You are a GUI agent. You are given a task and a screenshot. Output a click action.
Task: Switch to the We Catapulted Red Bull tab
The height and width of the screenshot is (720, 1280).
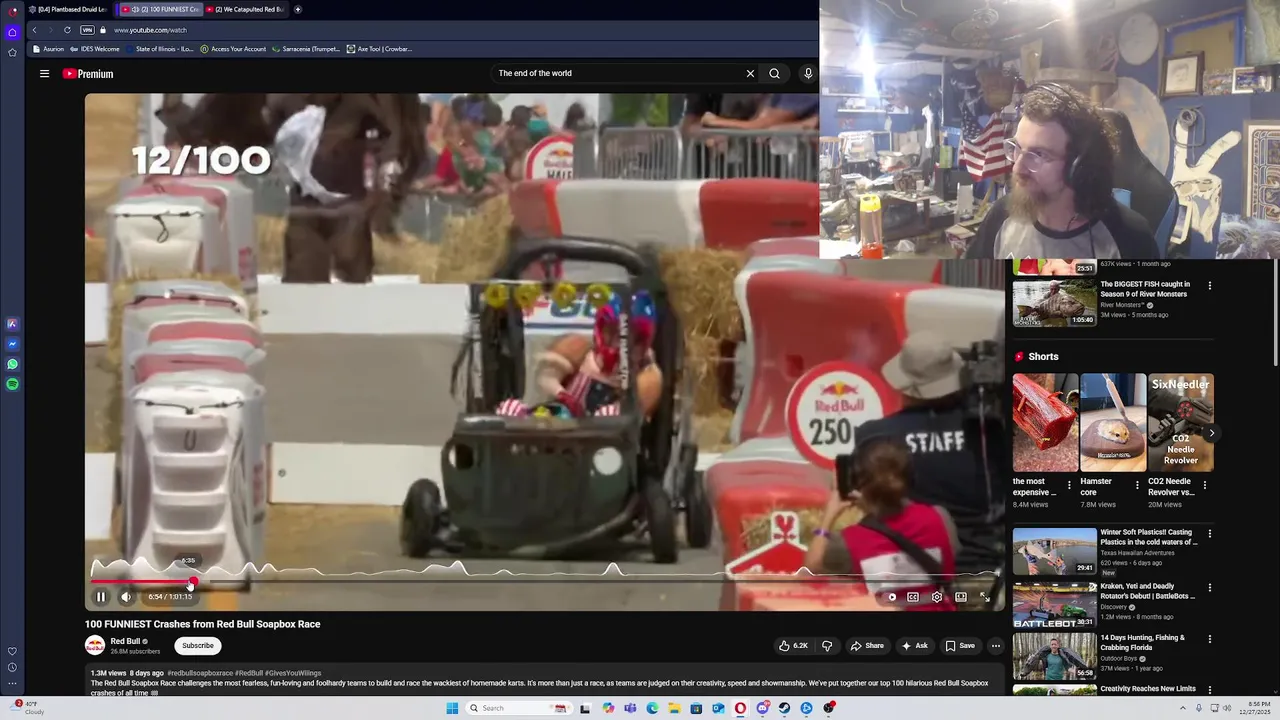tap(245, 9)
